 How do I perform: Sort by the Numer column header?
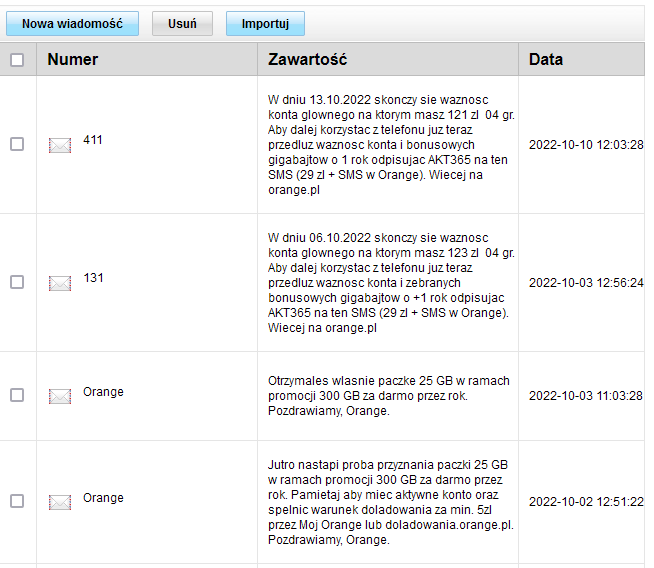[x=73, y=60]
